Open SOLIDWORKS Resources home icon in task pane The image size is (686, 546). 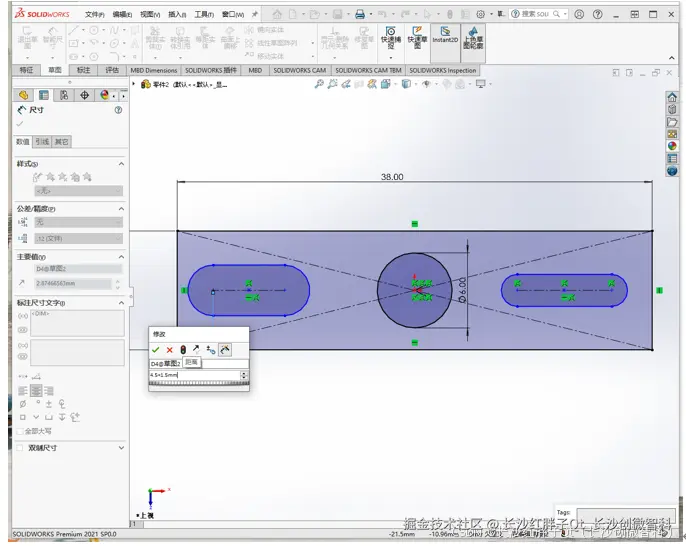(672, 97)
